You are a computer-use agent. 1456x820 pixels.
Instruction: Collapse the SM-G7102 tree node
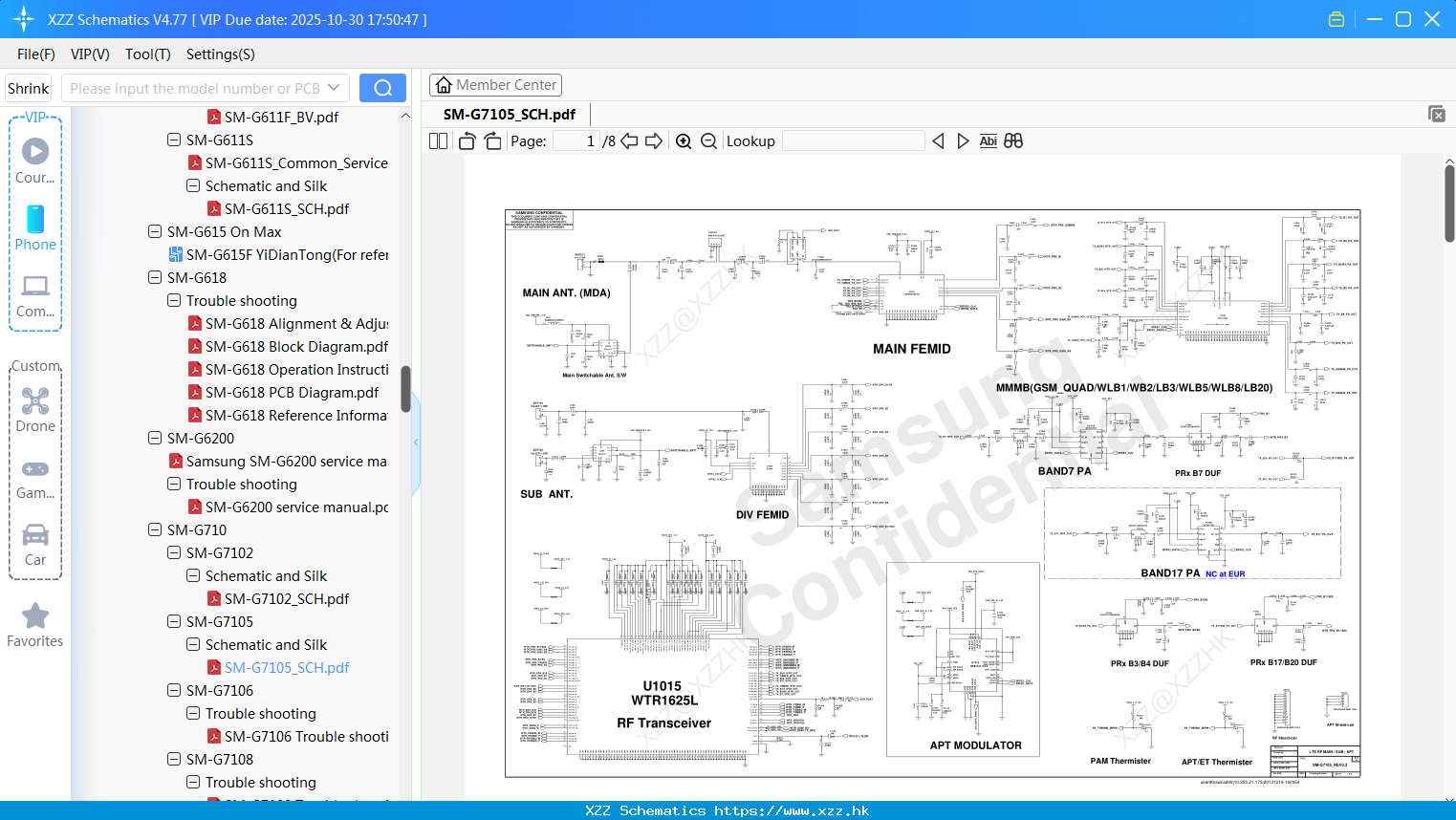coord(174,552)
